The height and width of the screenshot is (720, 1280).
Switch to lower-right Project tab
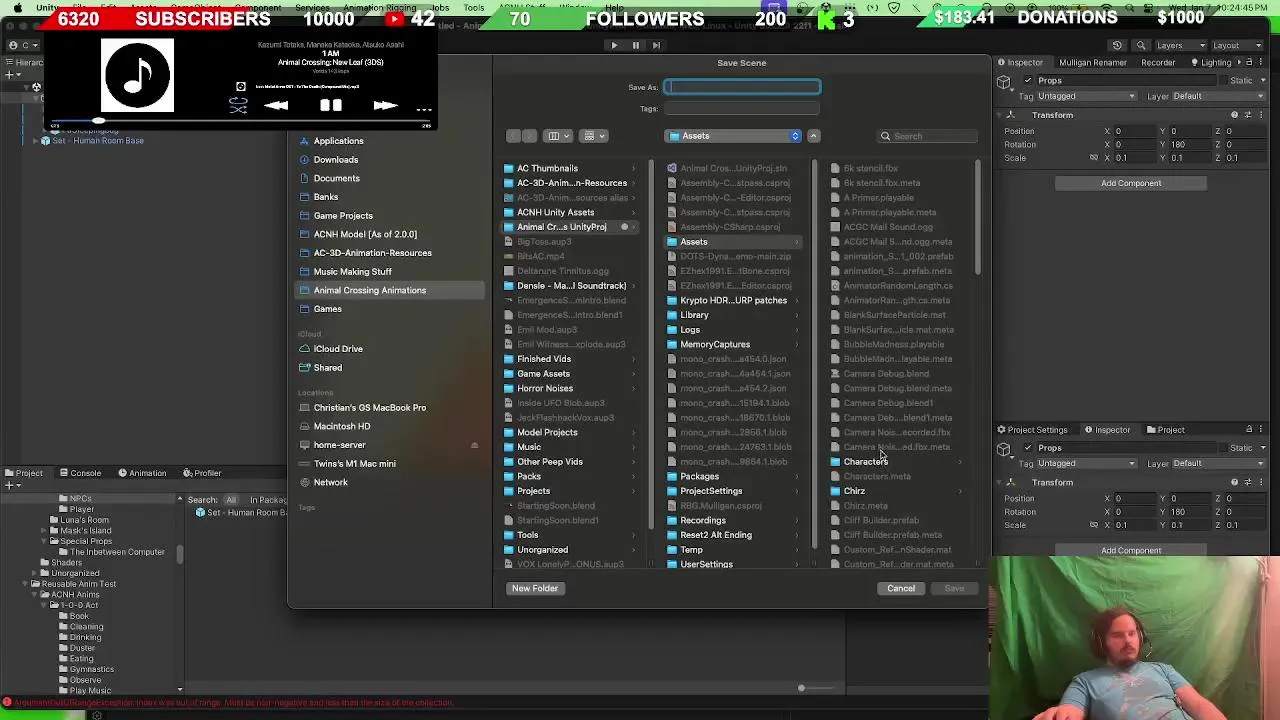[1165, 430]
